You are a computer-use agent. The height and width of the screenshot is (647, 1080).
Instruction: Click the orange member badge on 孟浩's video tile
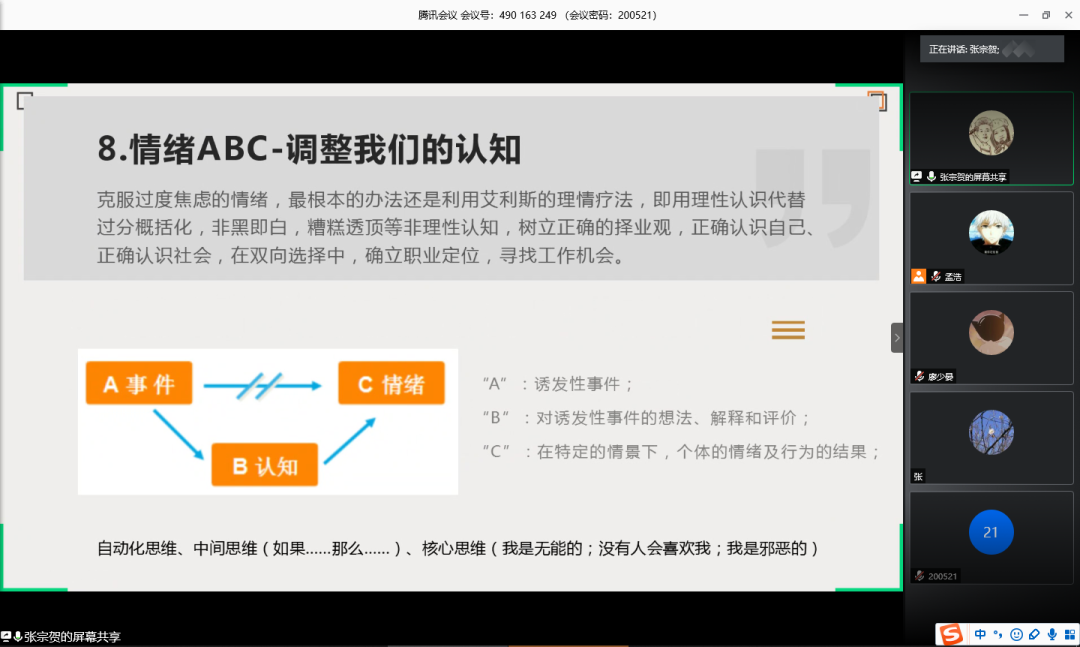pos(918,276)
